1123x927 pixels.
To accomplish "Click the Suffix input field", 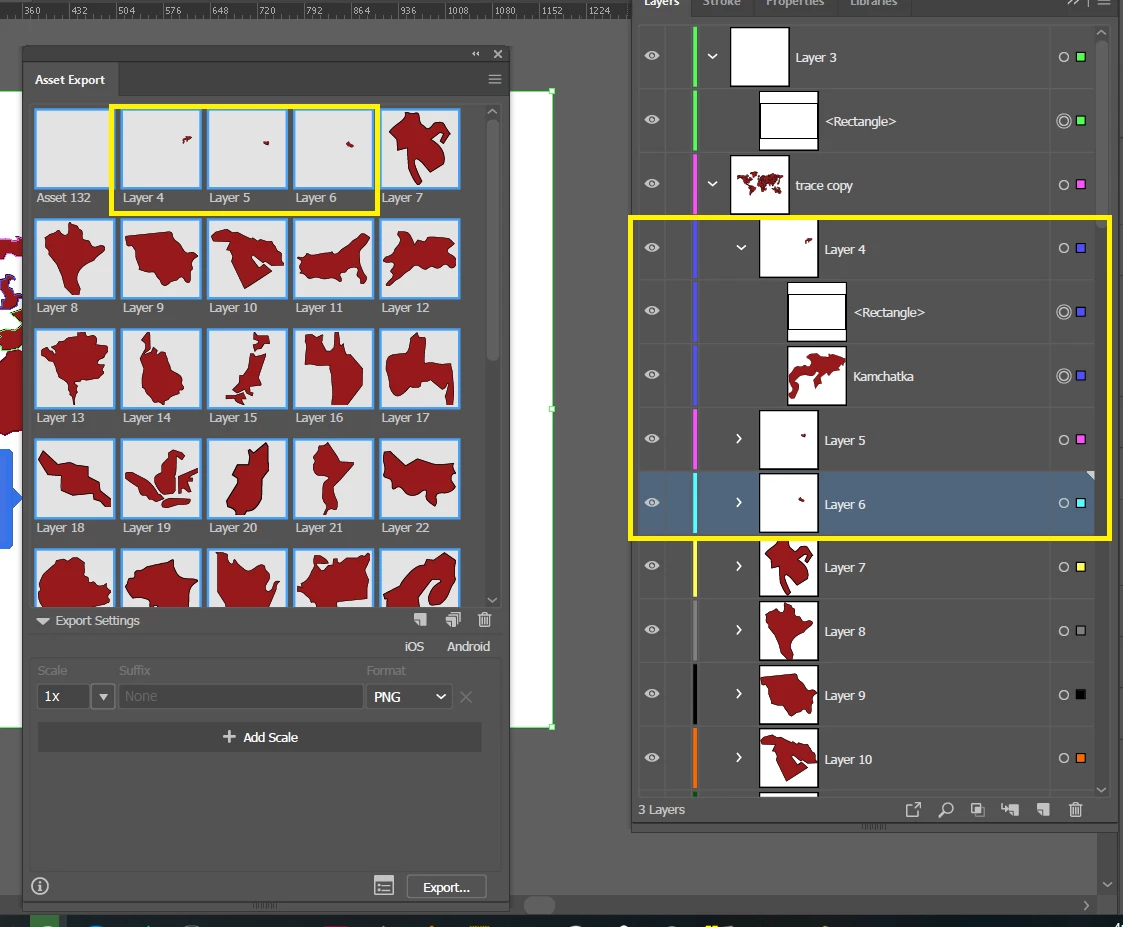I will pyautogui.click(x=241, y=696).
